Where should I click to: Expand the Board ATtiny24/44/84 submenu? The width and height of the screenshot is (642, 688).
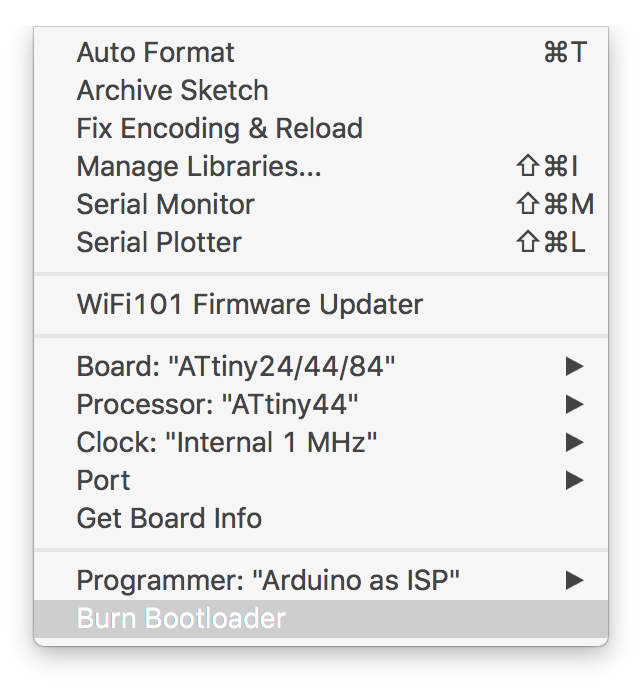321,366
